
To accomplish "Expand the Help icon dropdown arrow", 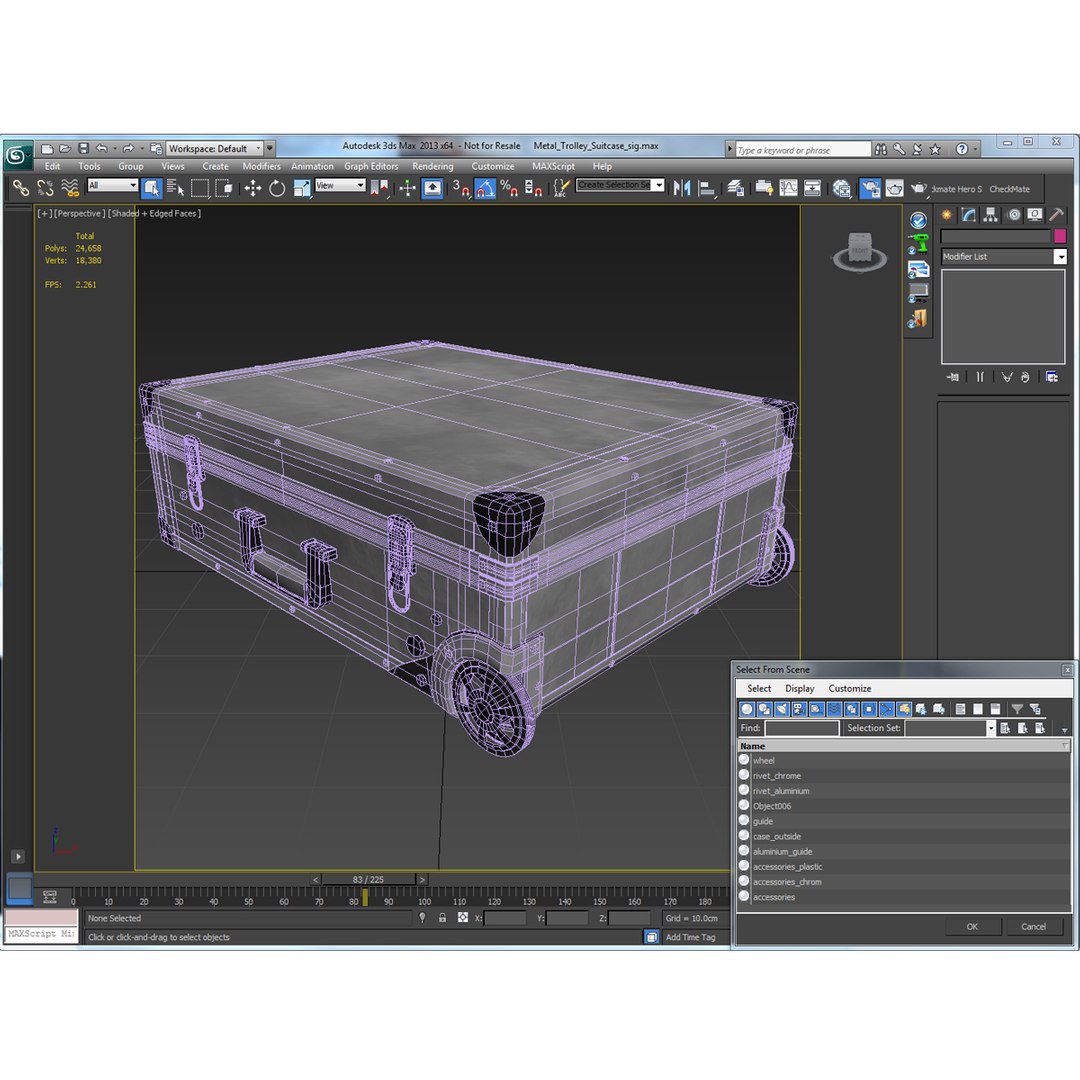I will [x=976, y=149].
